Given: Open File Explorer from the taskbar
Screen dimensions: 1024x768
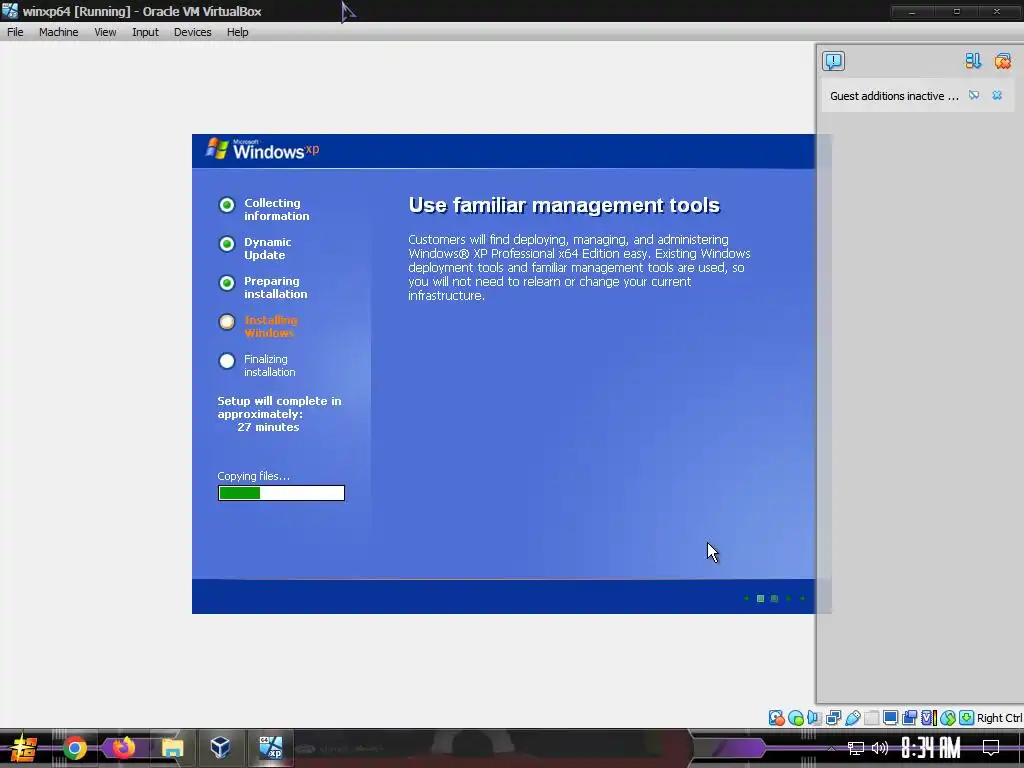Looking at the screenshot, I should [172, 748].
